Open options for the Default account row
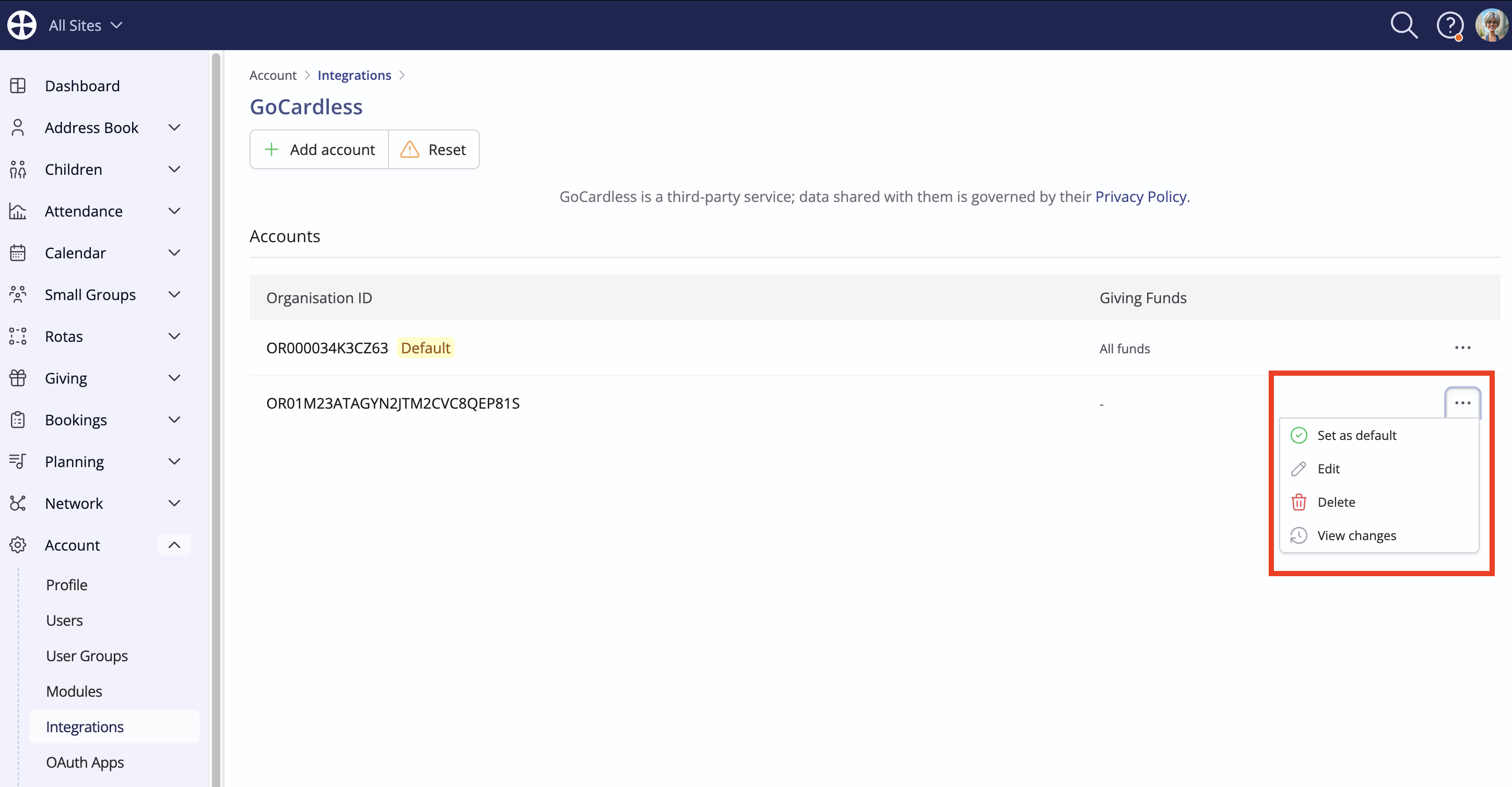The width and height of the screenshot is (1512, 787). (1462, 348)
